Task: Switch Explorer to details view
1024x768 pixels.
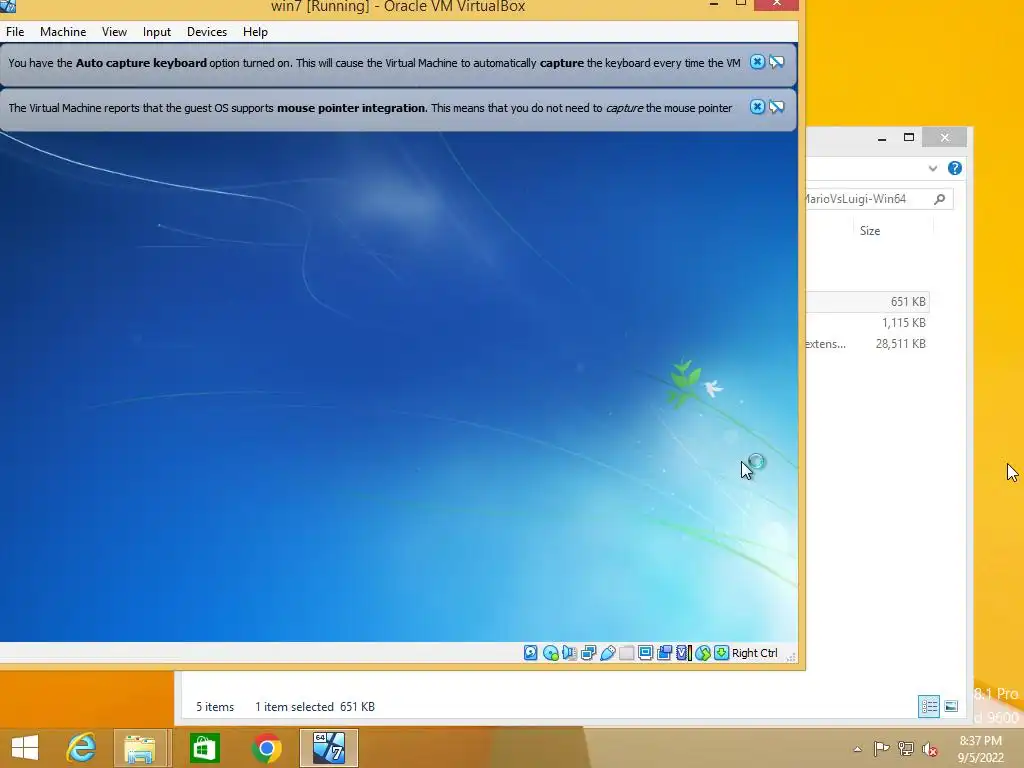Action: (x=929, y=706)
